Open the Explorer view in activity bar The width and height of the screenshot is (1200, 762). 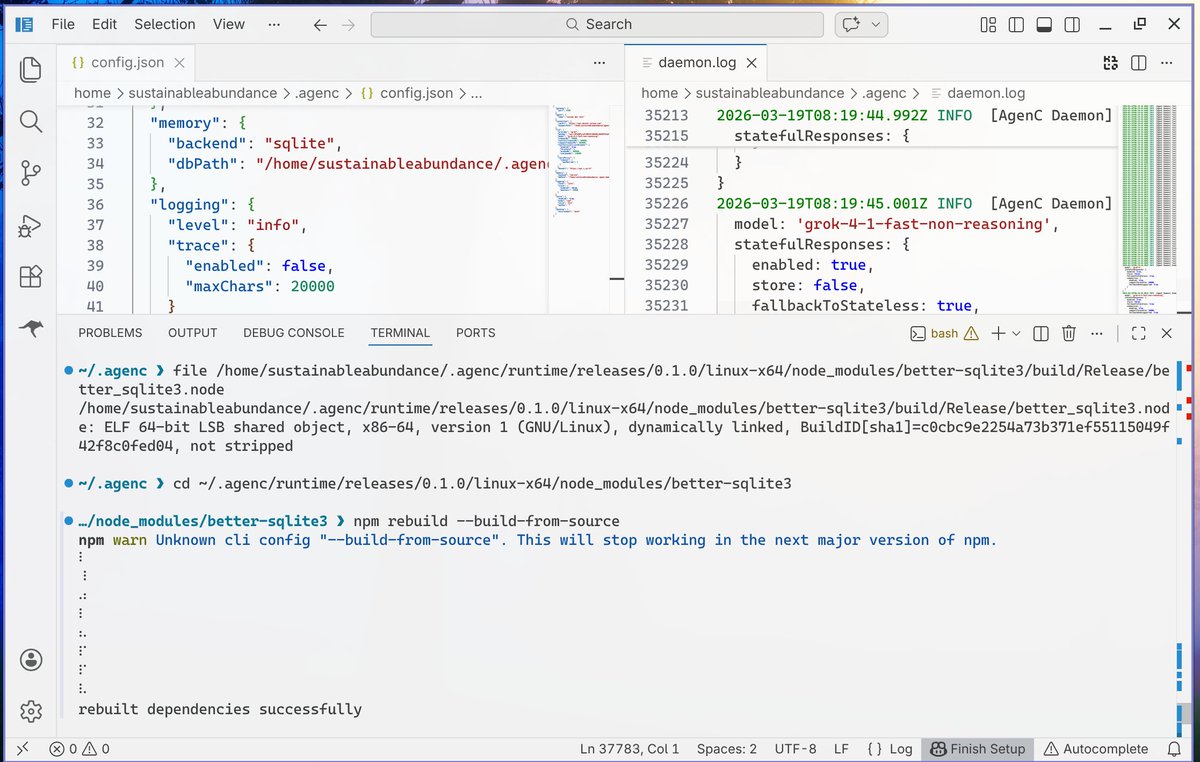[31, 69]
